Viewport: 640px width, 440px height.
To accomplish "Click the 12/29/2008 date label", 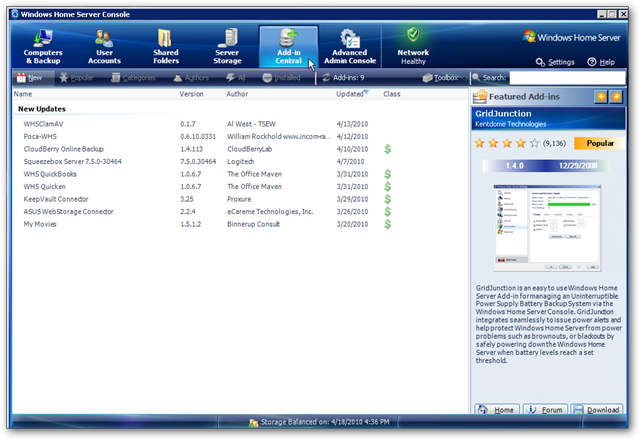I will [x=578, y=166].
